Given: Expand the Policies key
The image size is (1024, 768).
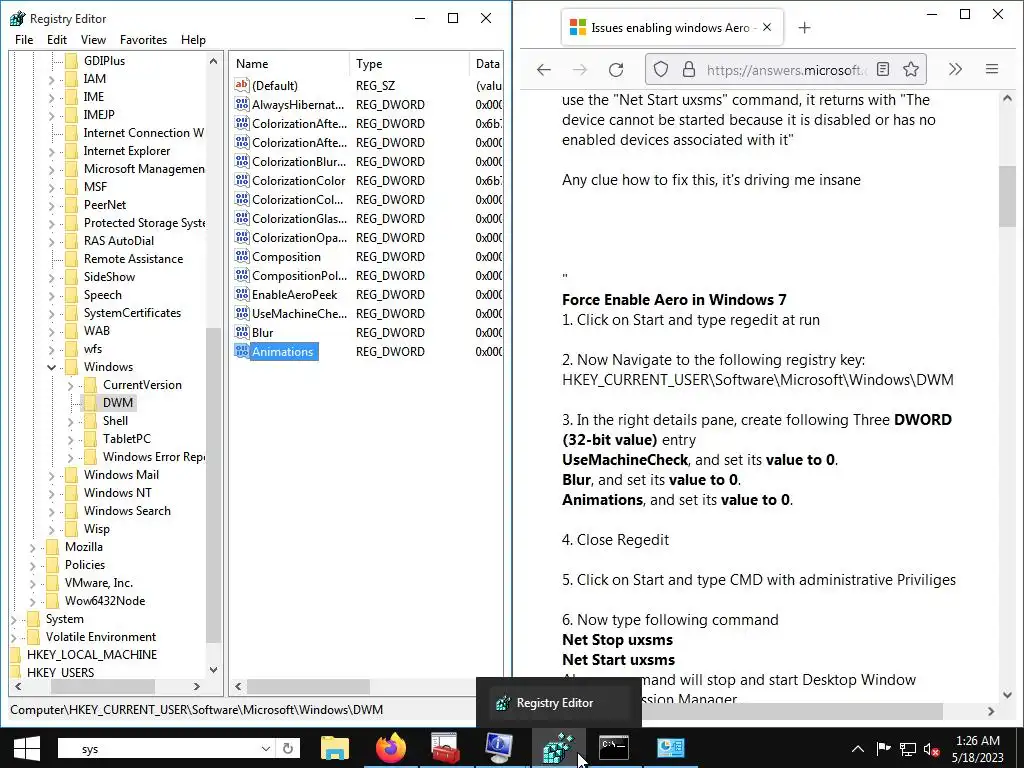Looking at the screenshot, I should coord(33,565).
